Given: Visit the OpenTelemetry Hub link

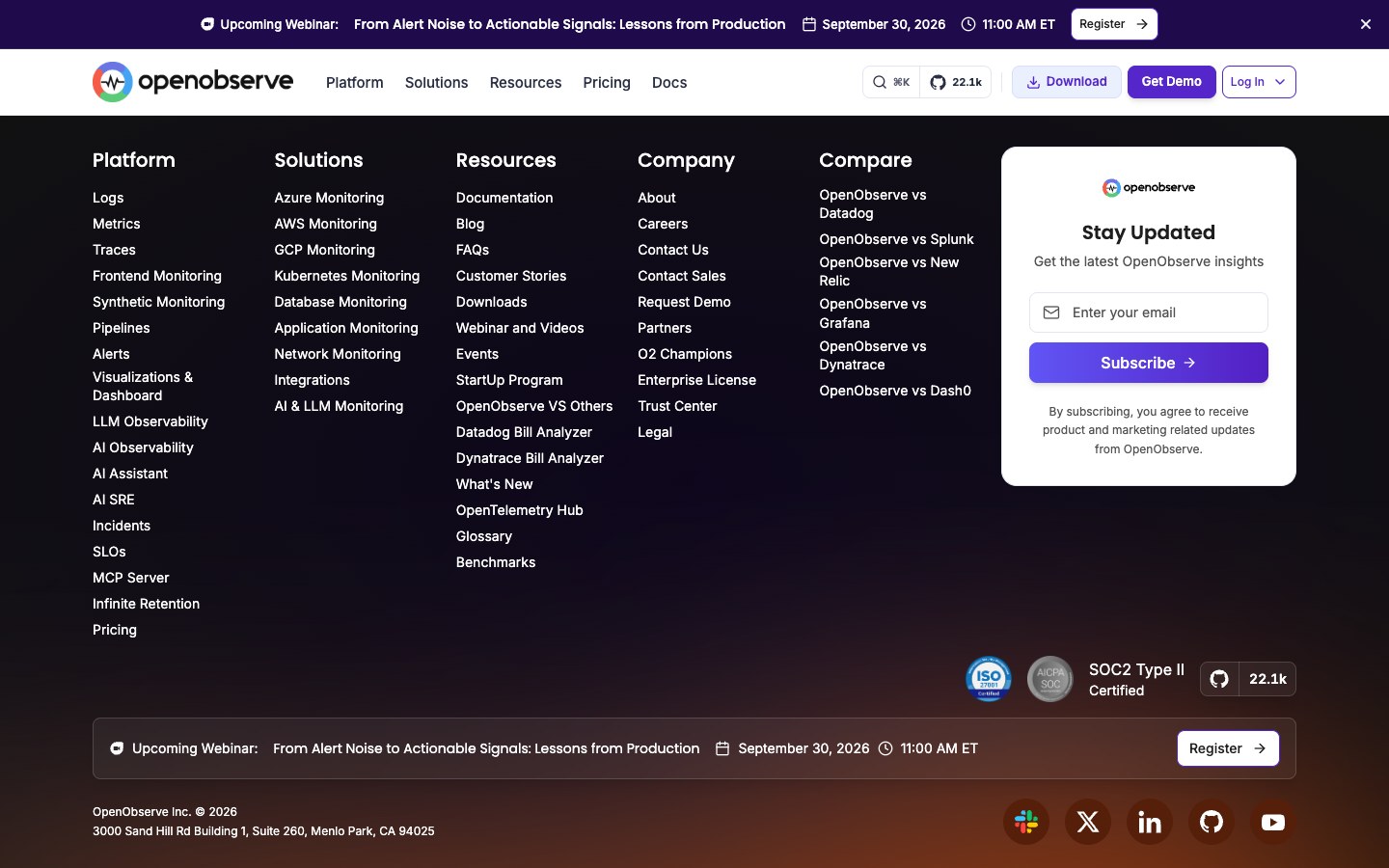Looking at the screenshot, I should 520,510.
